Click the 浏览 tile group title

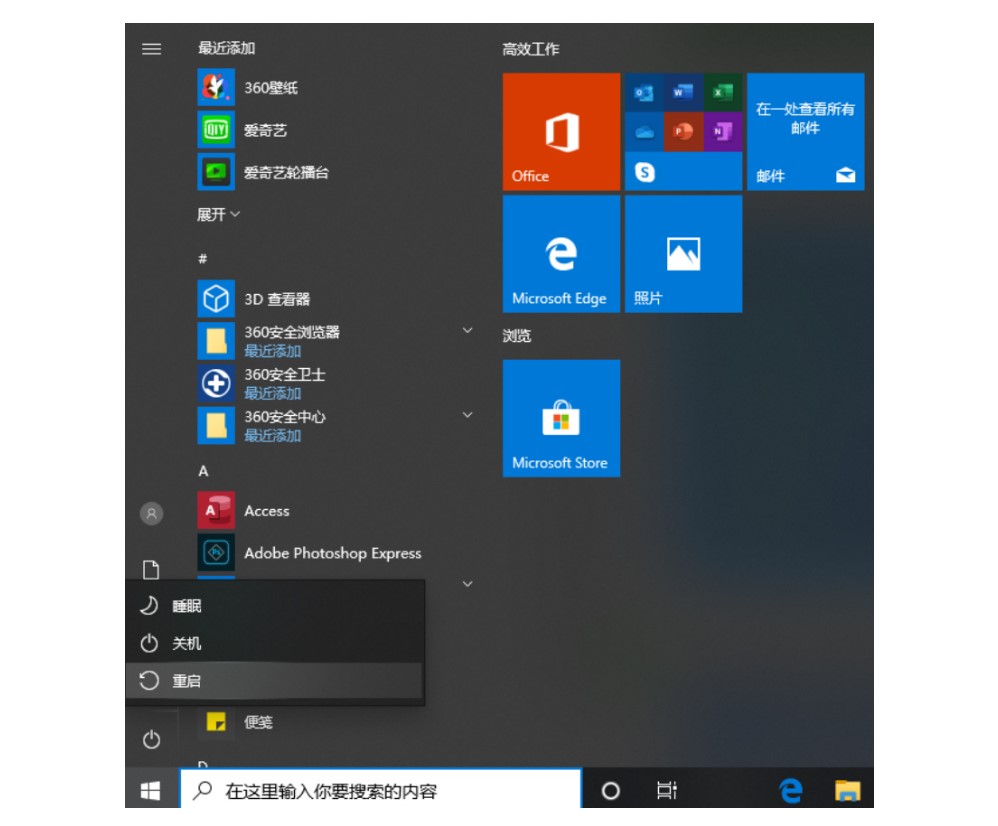[x=516, y=335]
